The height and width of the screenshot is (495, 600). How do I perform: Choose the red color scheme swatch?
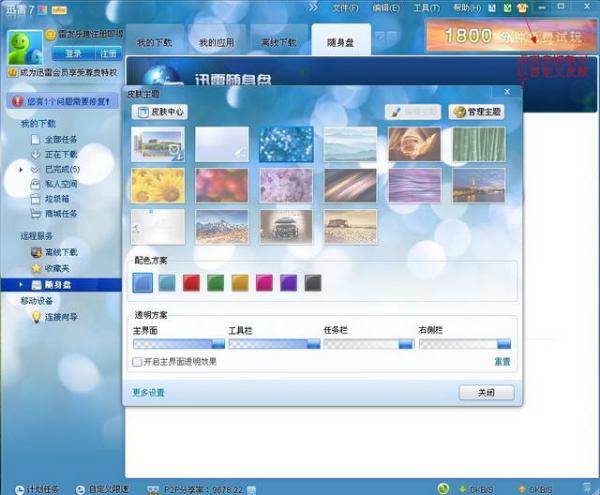tap(191, 283)
